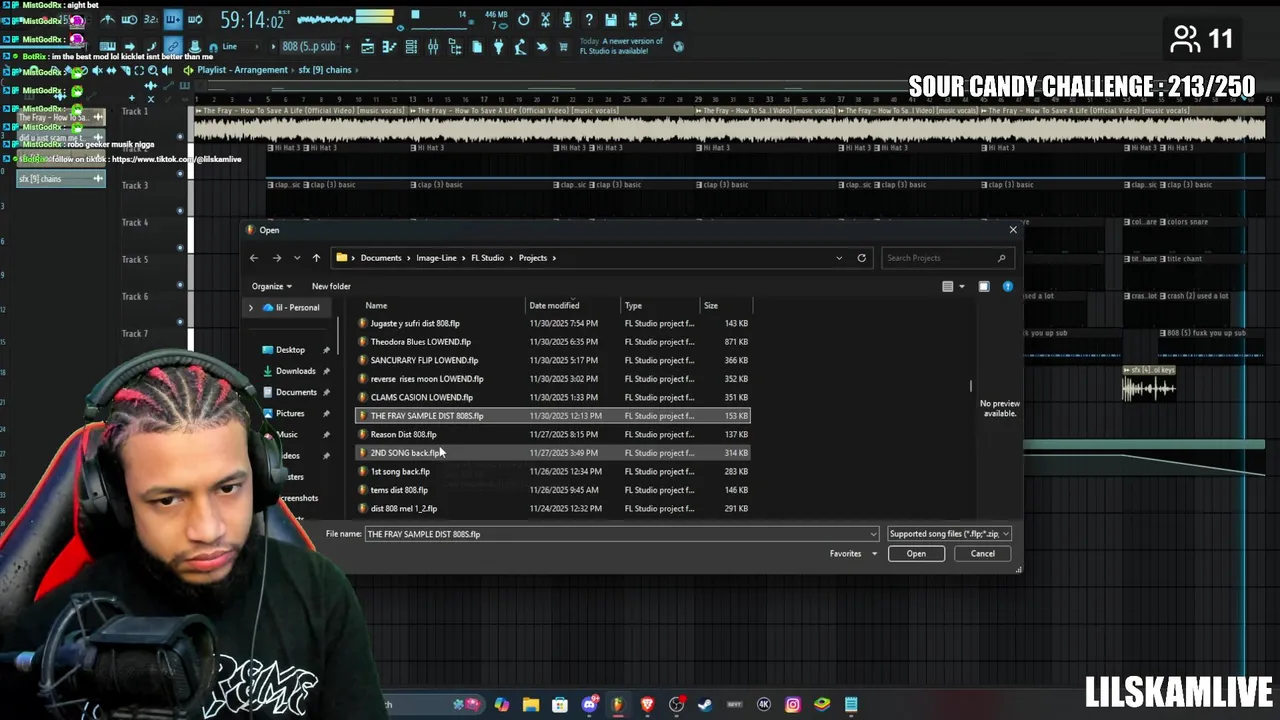Open the pattern selector 808 (5..p sub
1280x720 pixels.
point(309,47)
